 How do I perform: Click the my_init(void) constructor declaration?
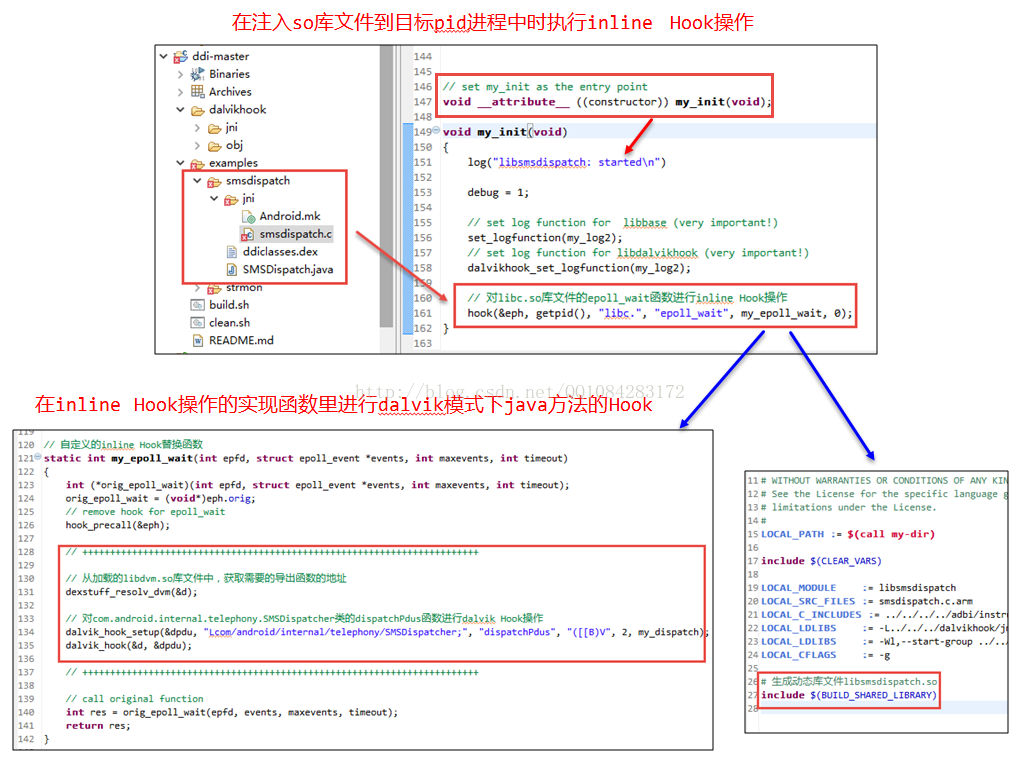[x=606, y=102]
